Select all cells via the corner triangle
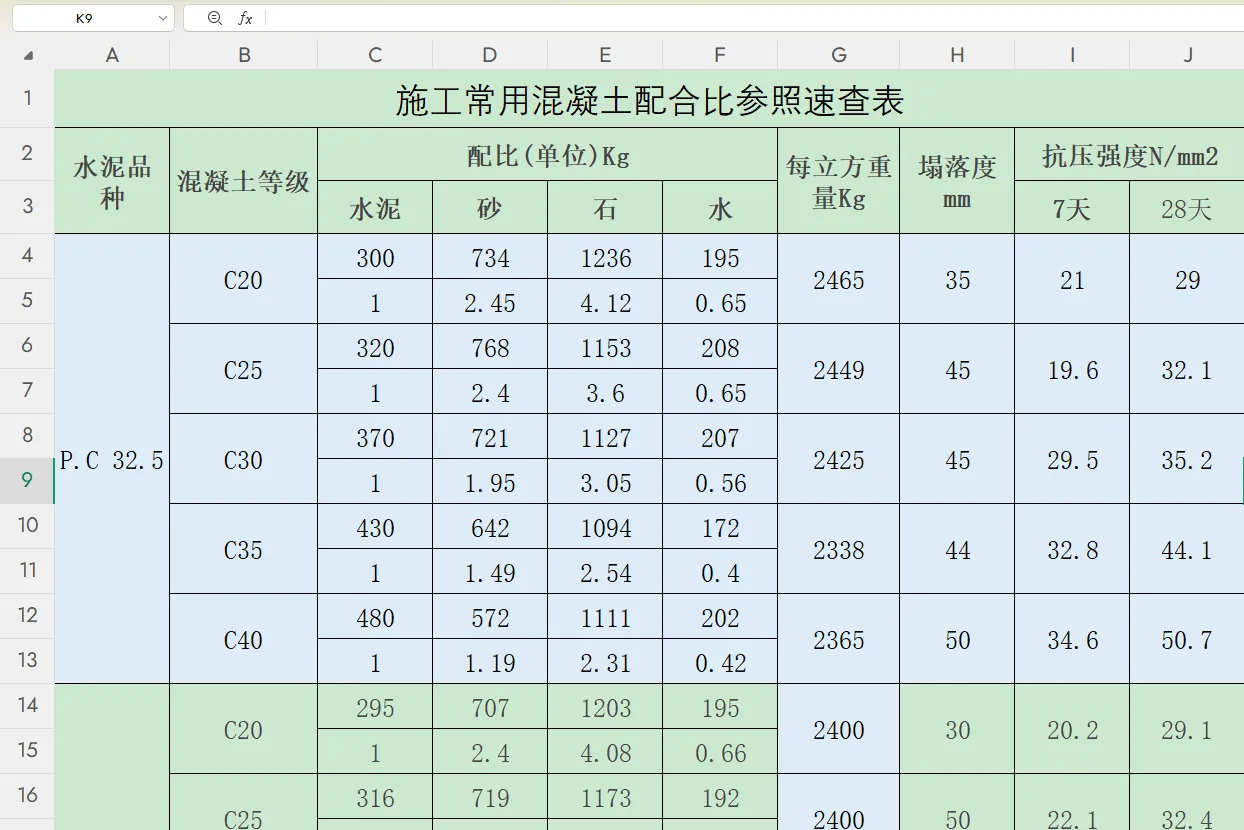 coord(27,55)
